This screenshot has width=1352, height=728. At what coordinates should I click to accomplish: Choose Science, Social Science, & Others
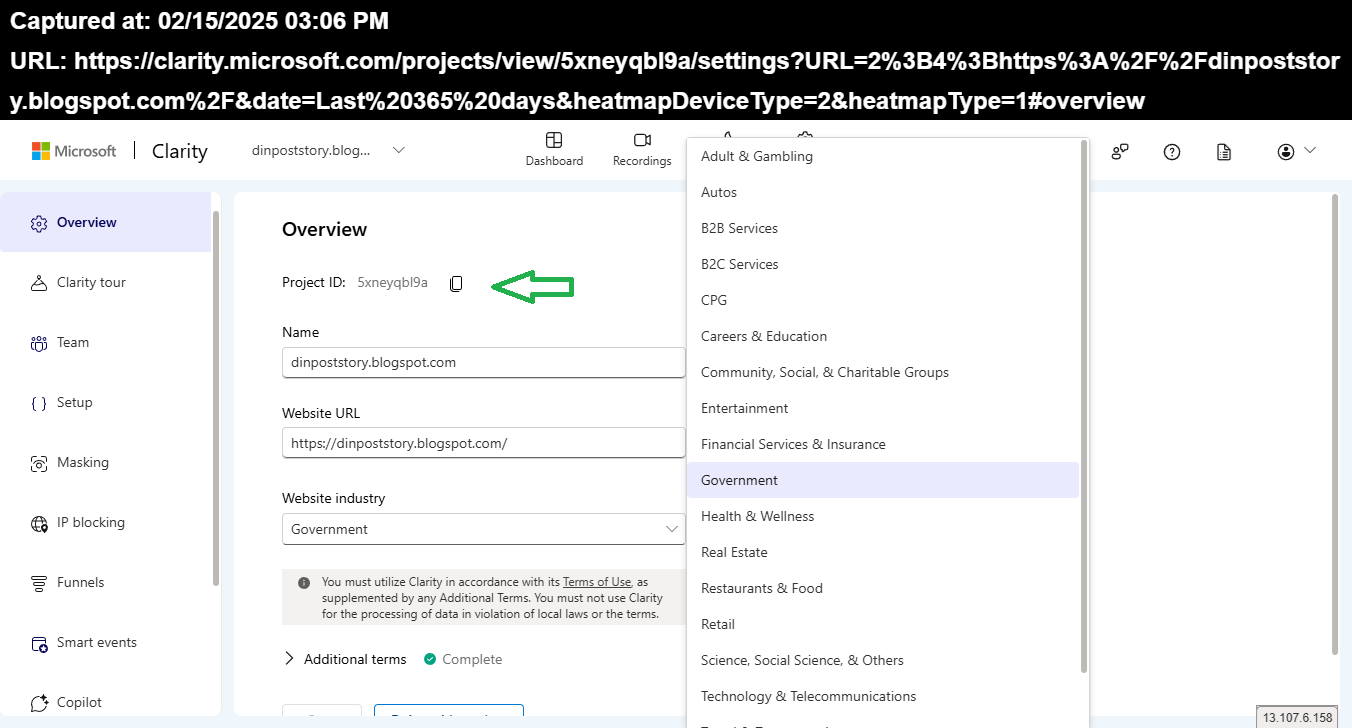883,660
